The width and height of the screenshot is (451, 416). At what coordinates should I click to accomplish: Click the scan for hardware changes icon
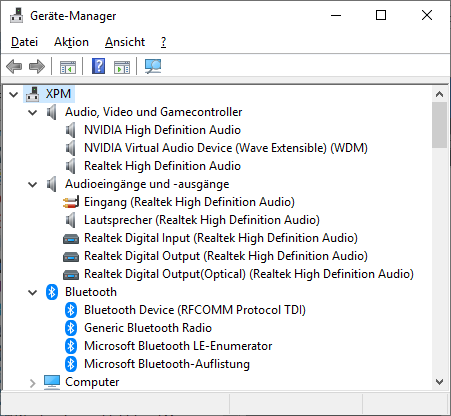coord(153,66)
